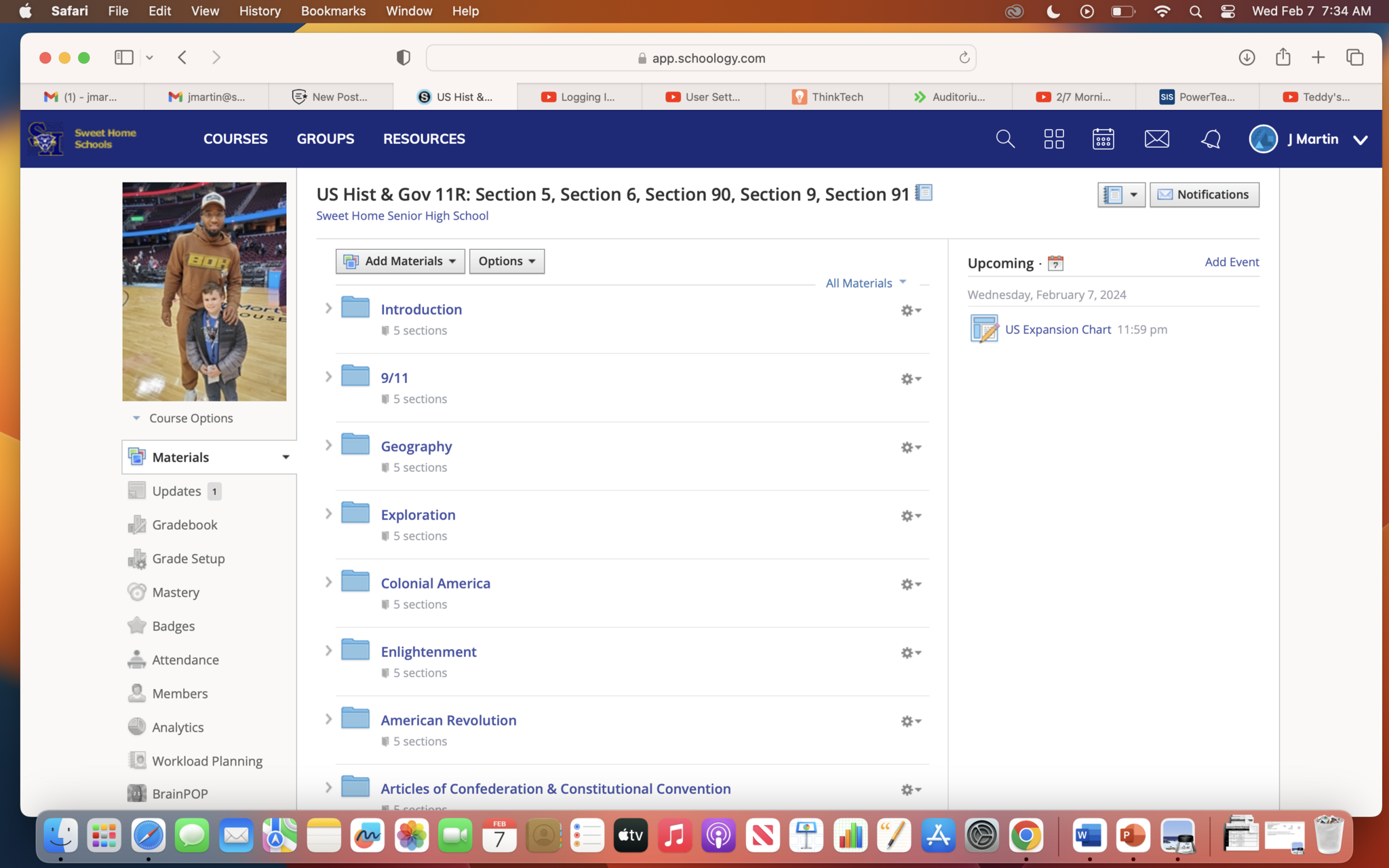1389x868 pixels.
Task: Click the Gradebook sidebar icon
Action: point(137,525)
